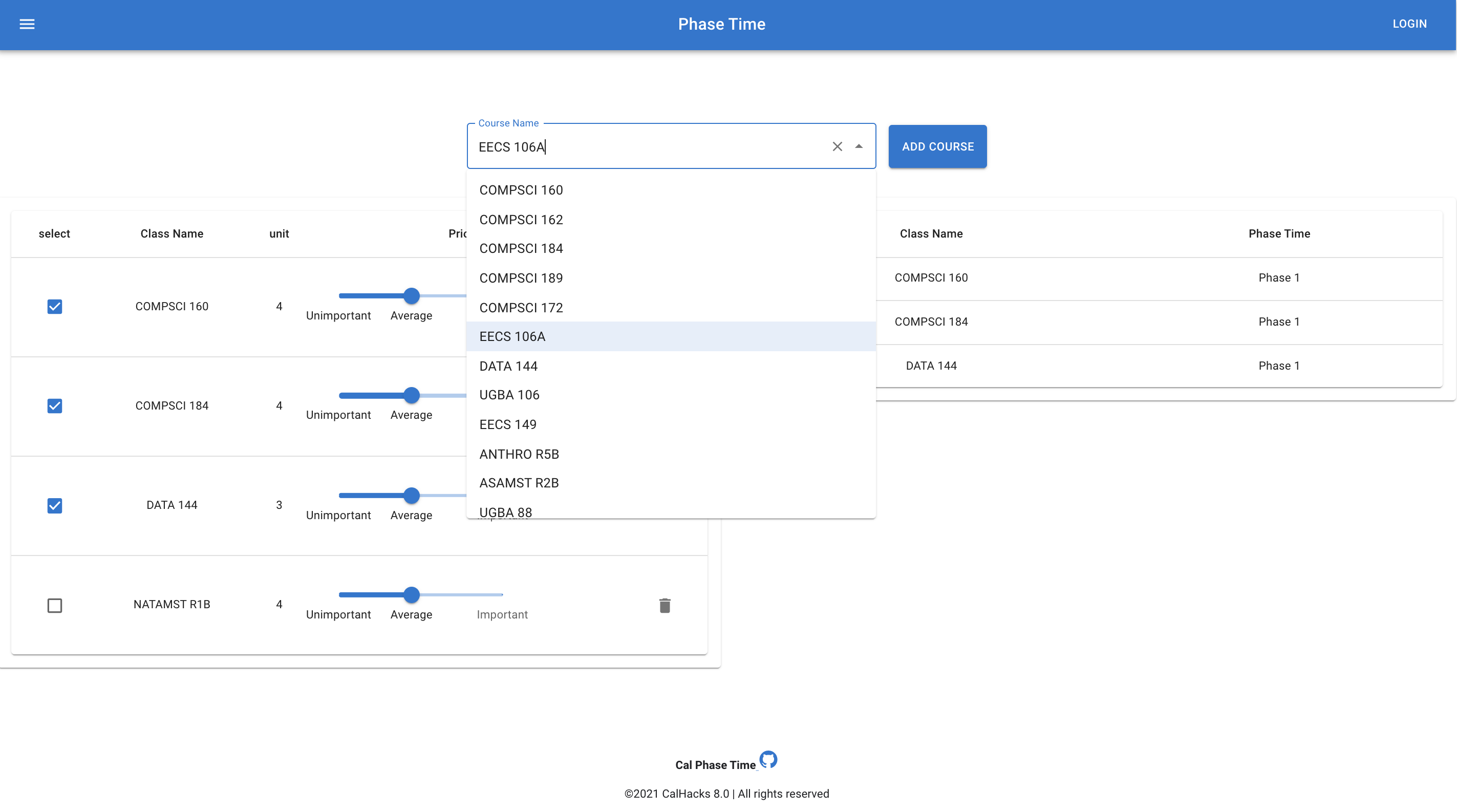Click the GitHub icon next to Cal Phase Time

[768, 759]
